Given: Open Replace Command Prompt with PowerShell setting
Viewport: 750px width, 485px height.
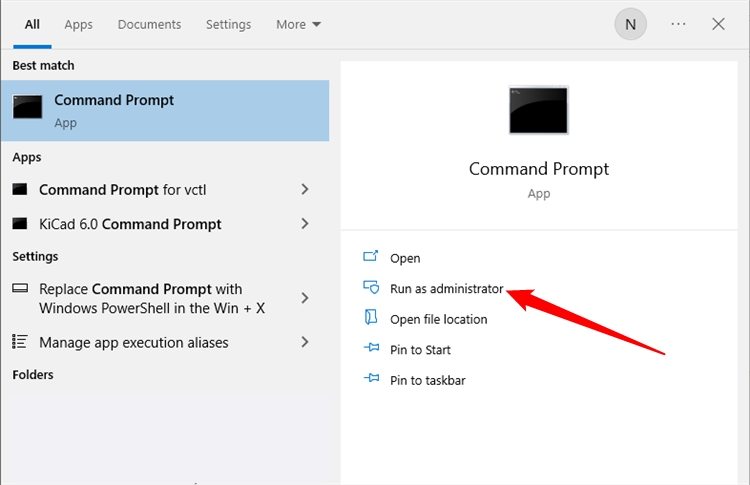Looking at the screenshot, I should tap(151, 298).
